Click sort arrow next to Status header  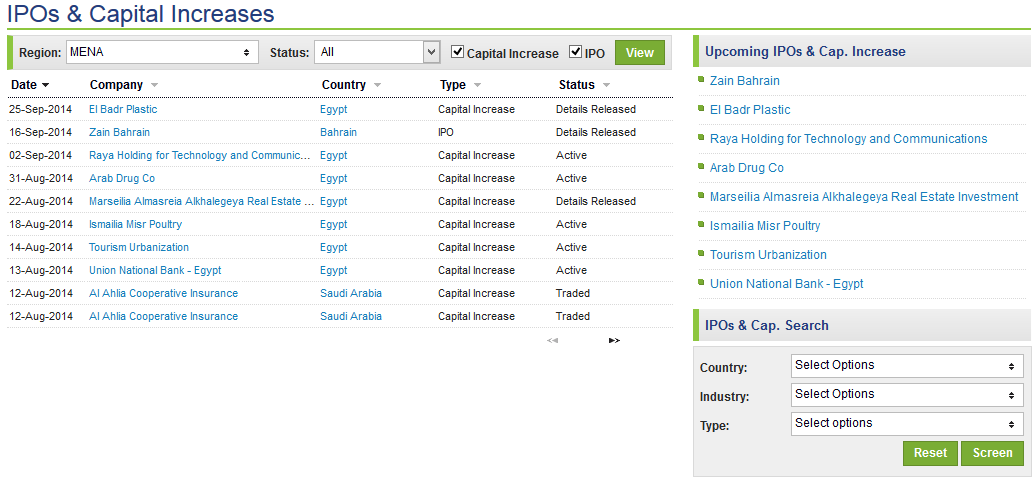coord(606,85)
